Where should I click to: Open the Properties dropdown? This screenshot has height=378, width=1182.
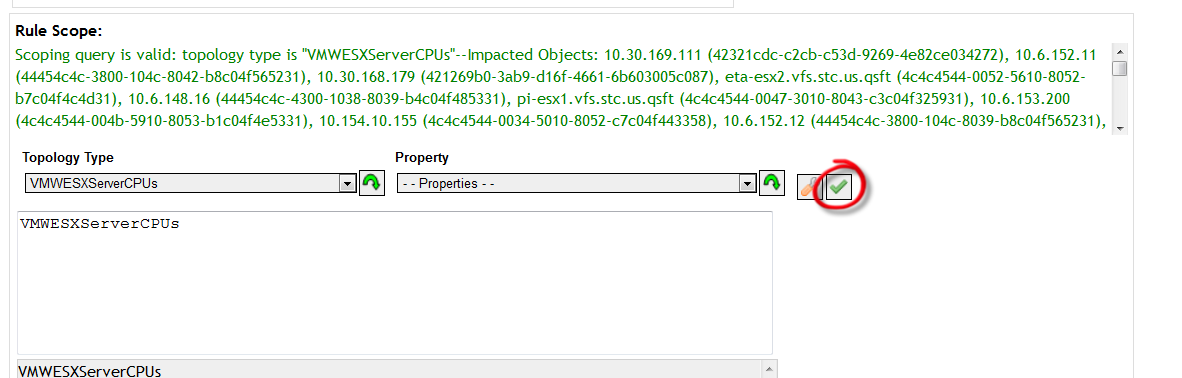(576, 183)
